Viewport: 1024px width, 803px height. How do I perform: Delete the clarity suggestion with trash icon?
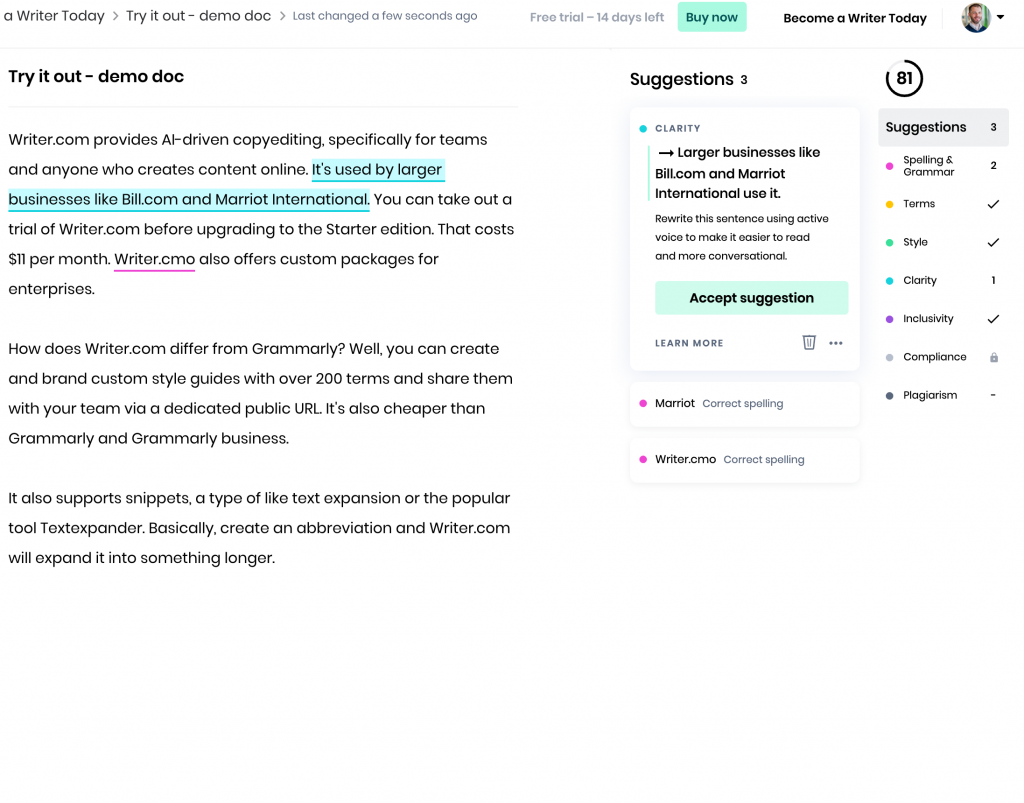tap(809, 343)
